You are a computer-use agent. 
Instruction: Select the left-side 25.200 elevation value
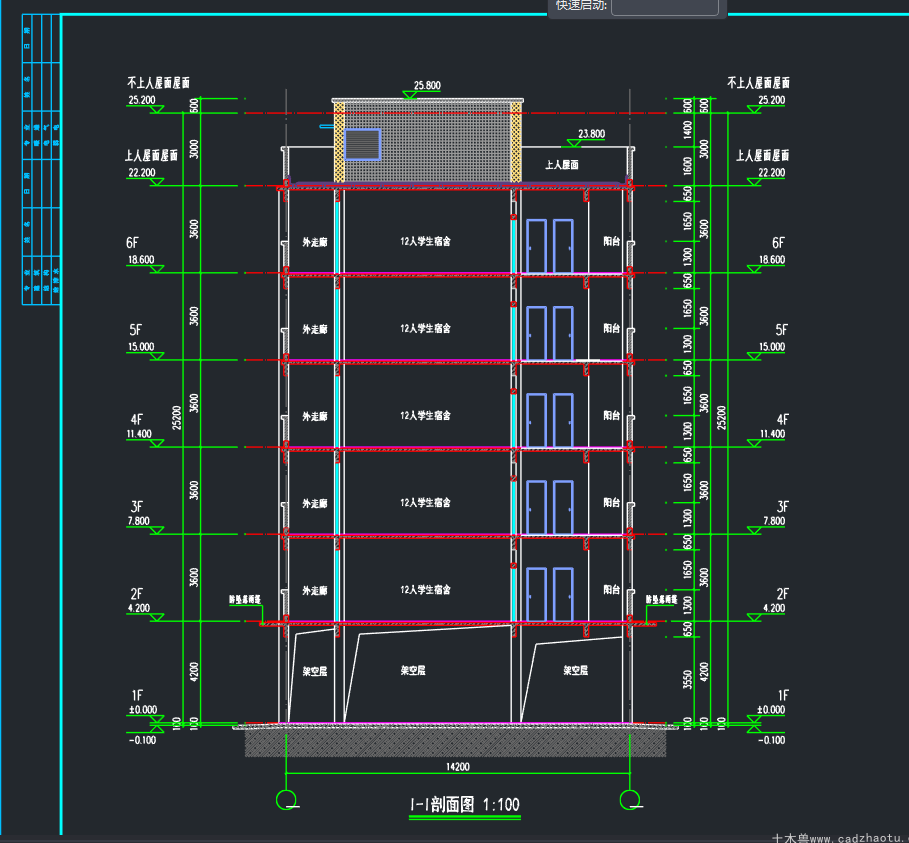(141, 100)
